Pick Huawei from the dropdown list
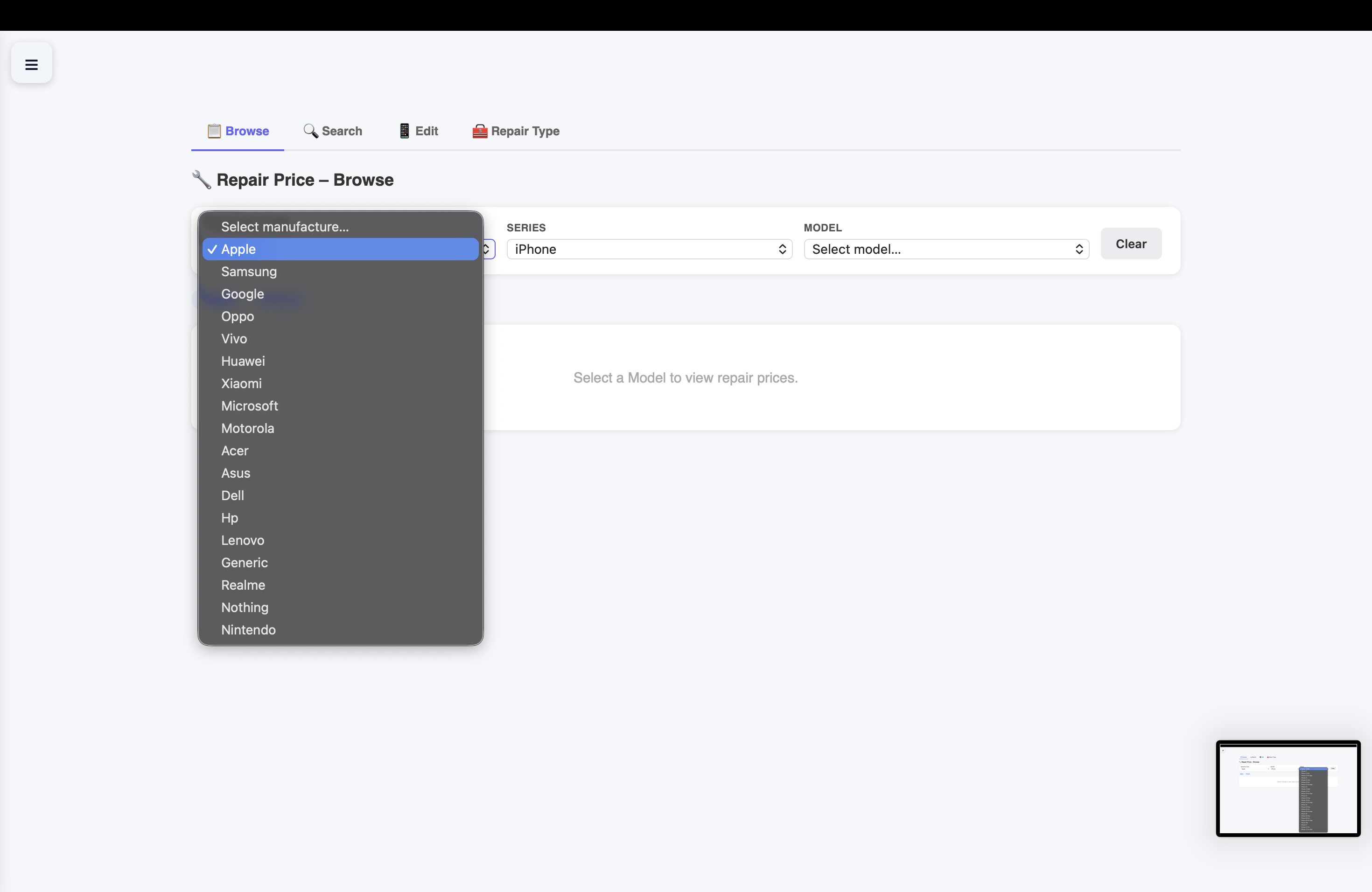1372x892 pixels. [x=341, y=361]
